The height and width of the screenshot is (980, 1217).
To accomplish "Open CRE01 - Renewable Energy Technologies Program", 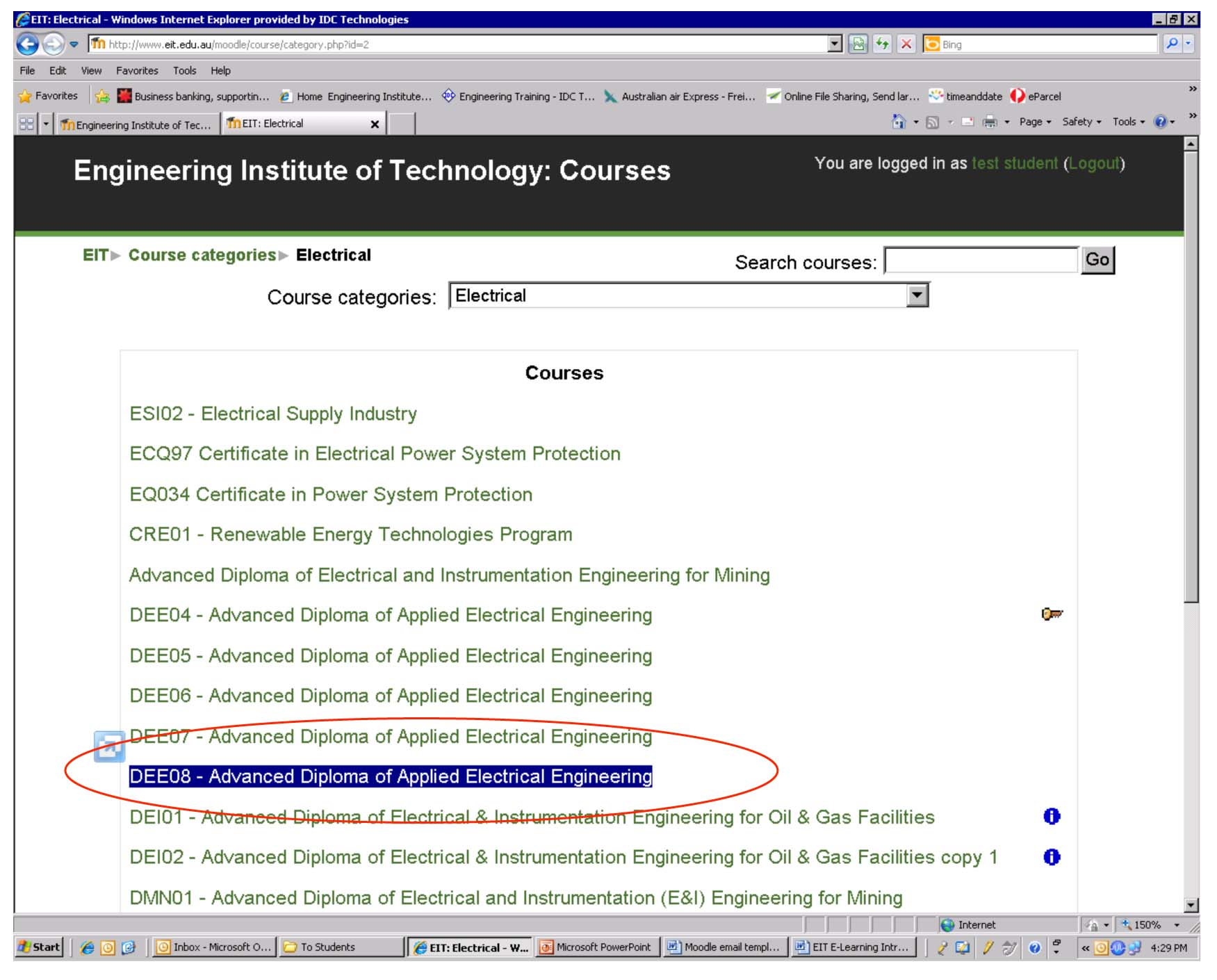I will (x=350, y=534).
